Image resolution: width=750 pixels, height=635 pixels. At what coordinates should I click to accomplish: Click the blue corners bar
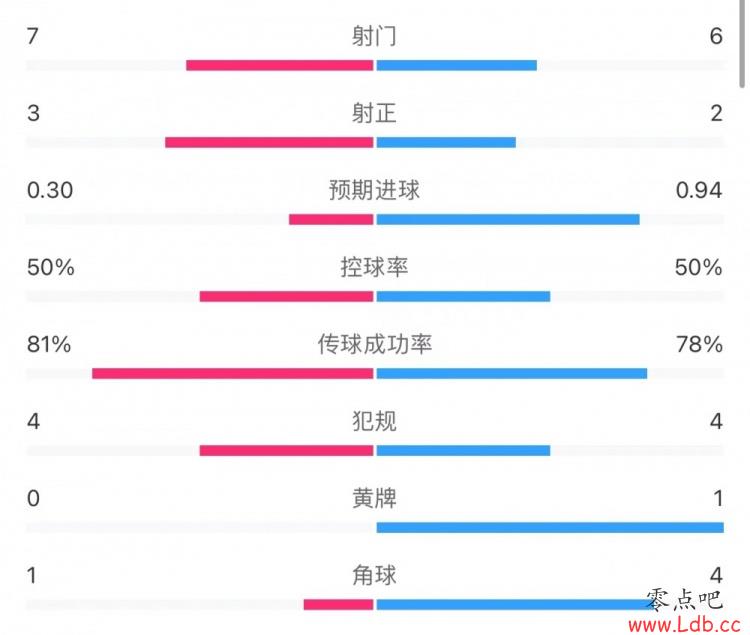point(515,604)
